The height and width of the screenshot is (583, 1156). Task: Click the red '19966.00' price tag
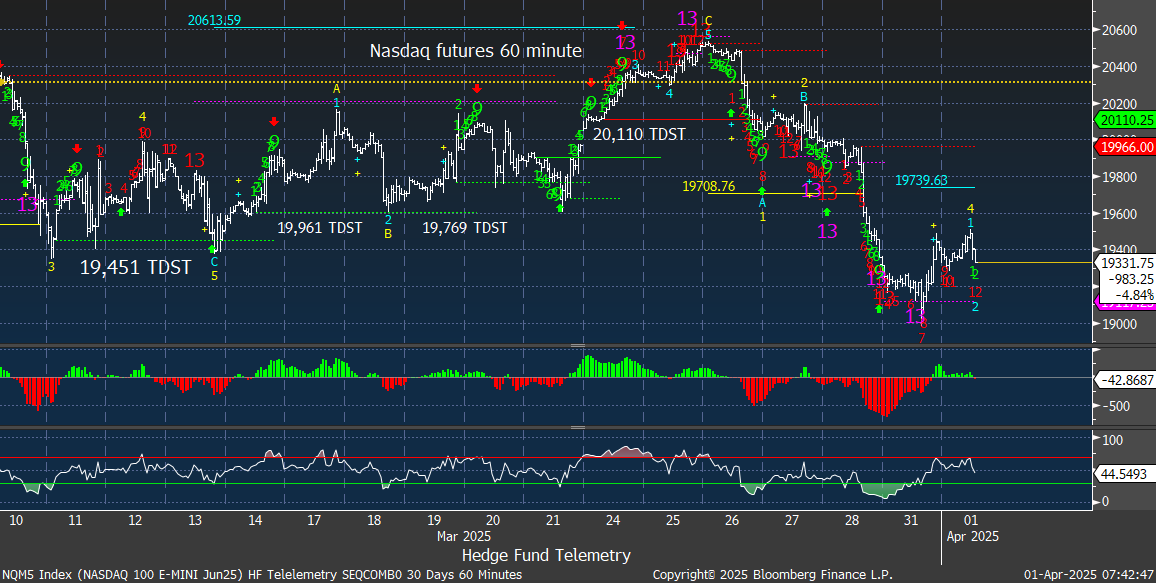click(x=1125, y=147)
